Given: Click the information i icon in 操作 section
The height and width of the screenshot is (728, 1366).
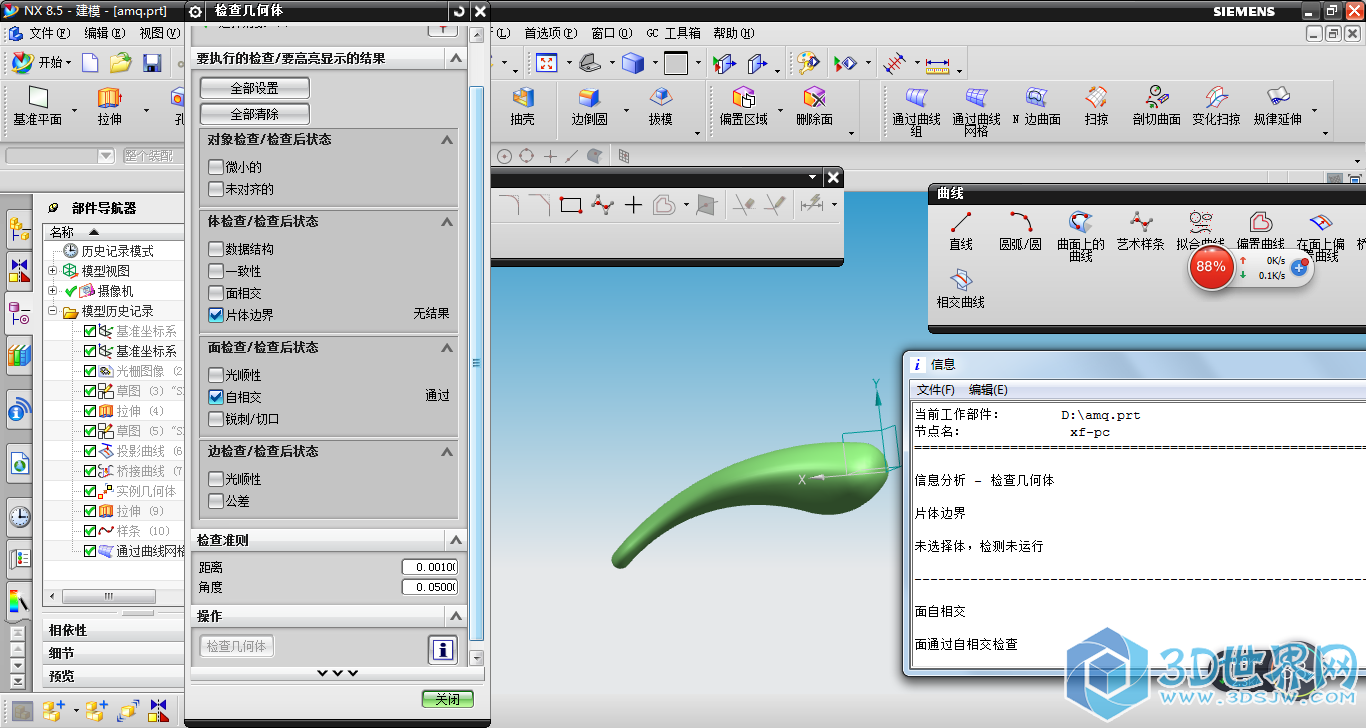Looking at the screenshot, I should tap(443, 650).
